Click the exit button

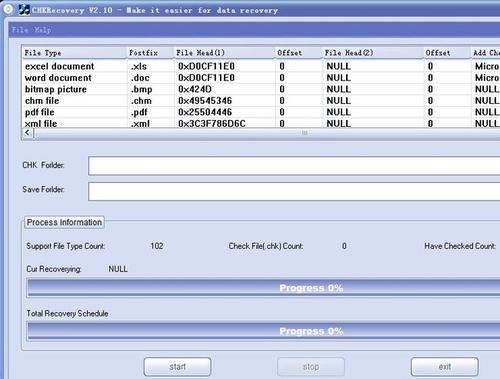click(x=445, y=367)
